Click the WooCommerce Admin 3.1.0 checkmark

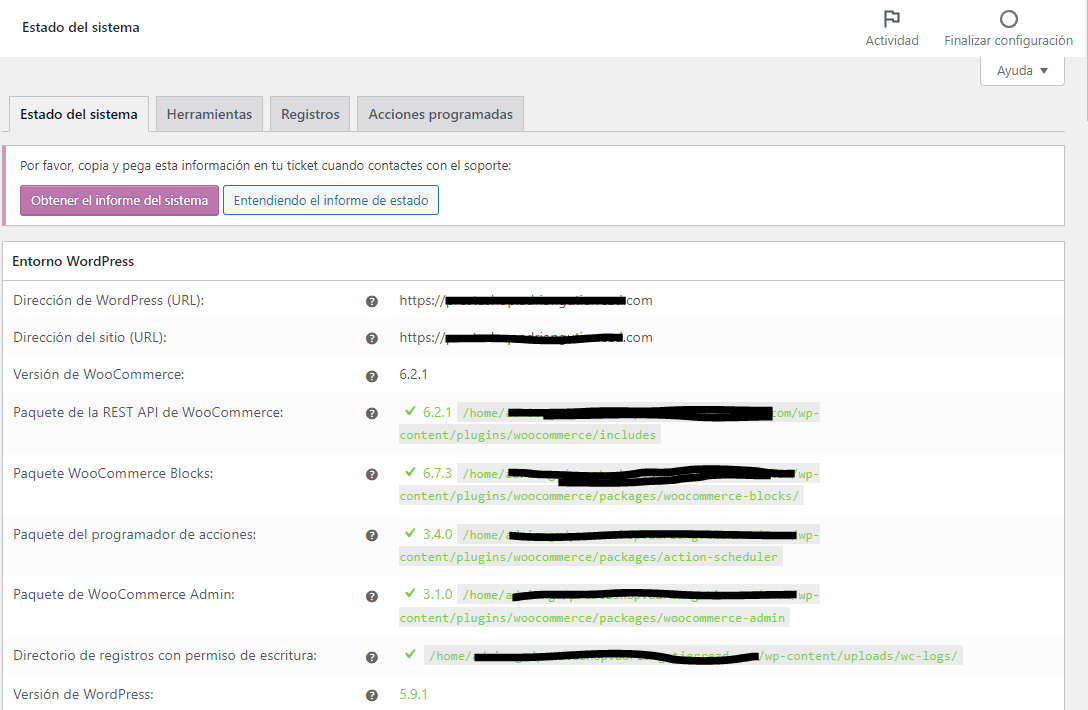(x=410, y=593)
